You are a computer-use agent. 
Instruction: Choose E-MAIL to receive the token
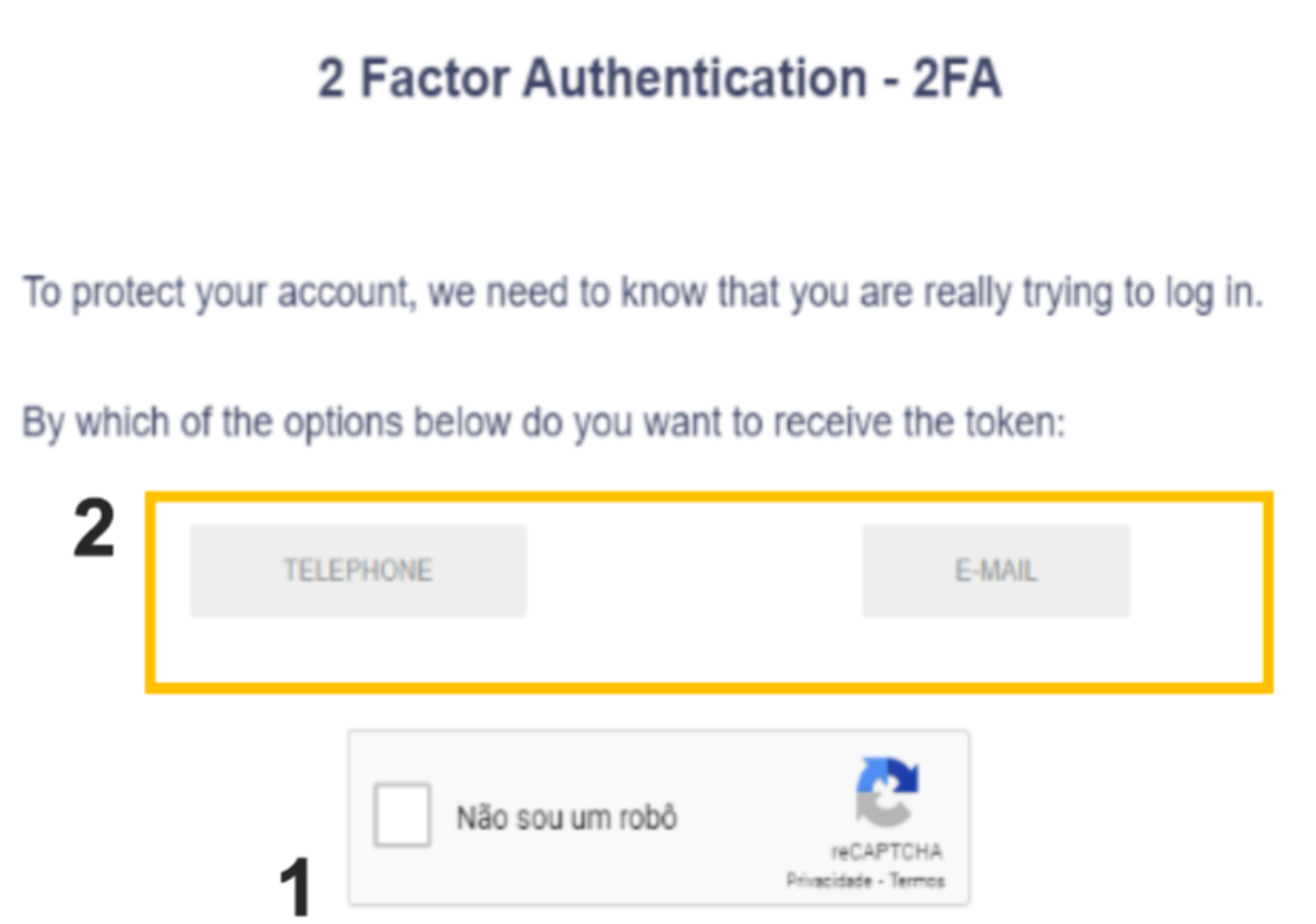click(x=995, y=570)
